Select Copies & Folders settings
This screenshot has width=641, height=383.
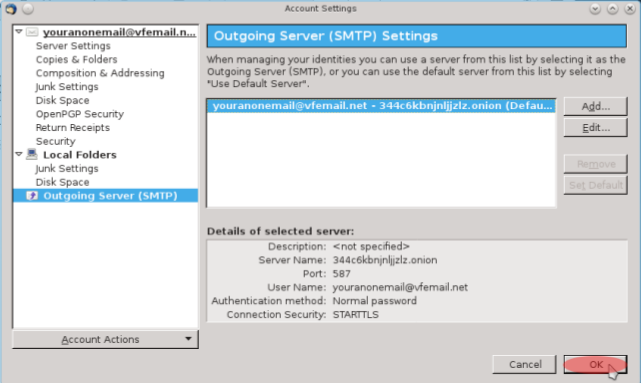pos(76,59)
